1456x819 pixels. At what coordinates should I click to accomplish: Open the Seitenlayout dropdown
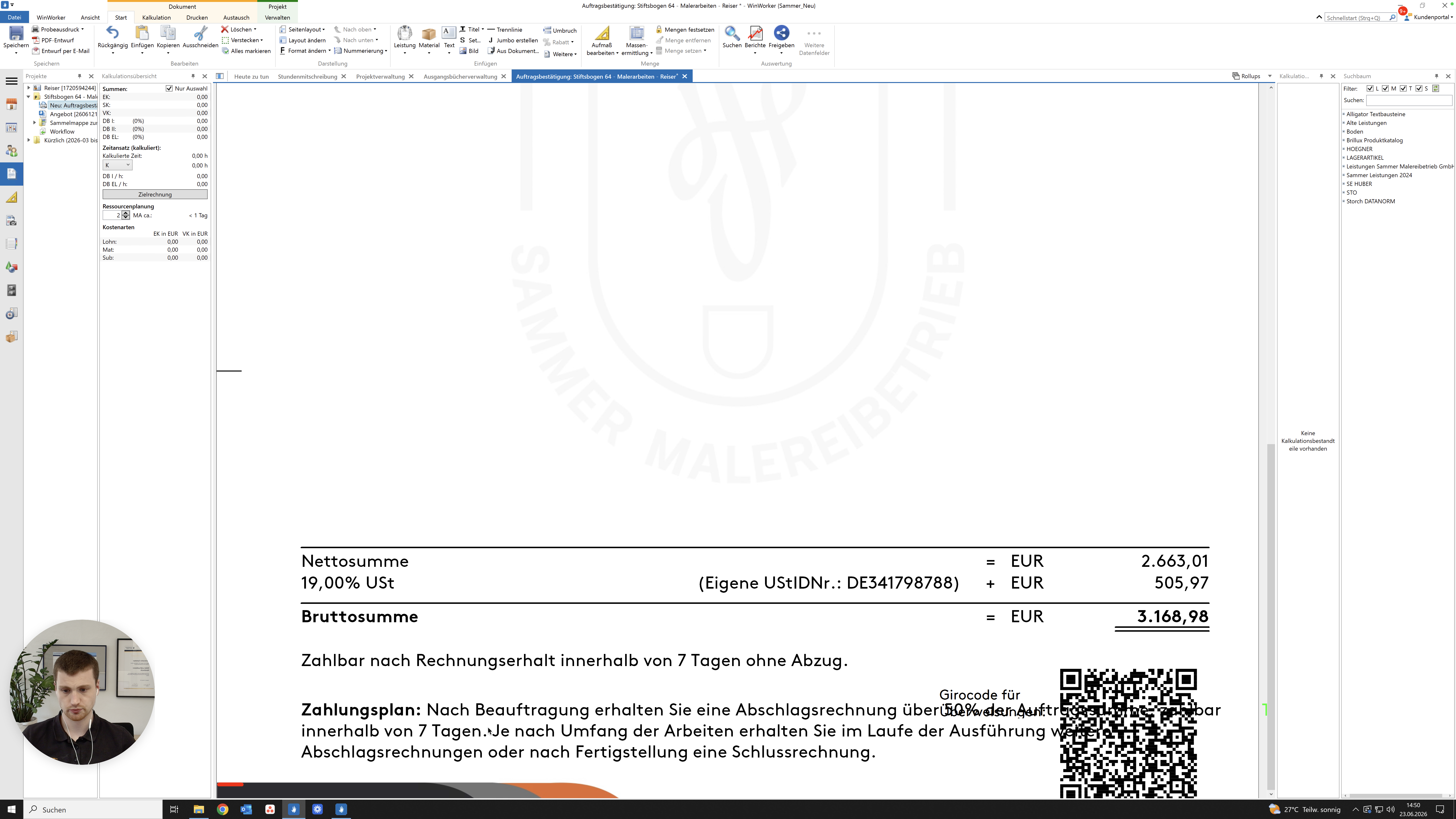point(324,29)
